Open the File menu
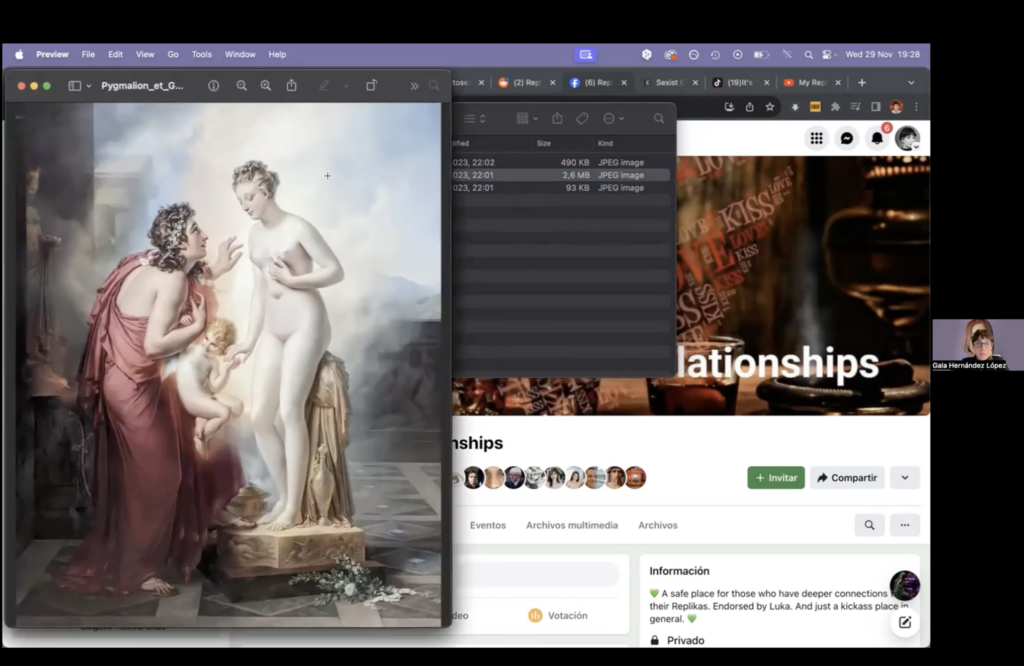This screenshot has width=1024, height=666. (x=88, y=55)
